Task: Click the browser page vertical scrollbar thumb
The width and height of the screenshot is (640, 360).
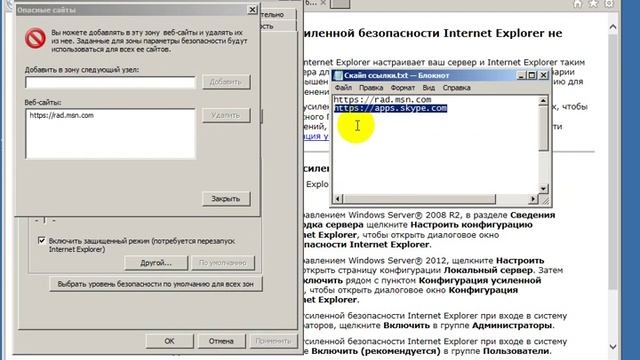Action: [x=613, y=161]
